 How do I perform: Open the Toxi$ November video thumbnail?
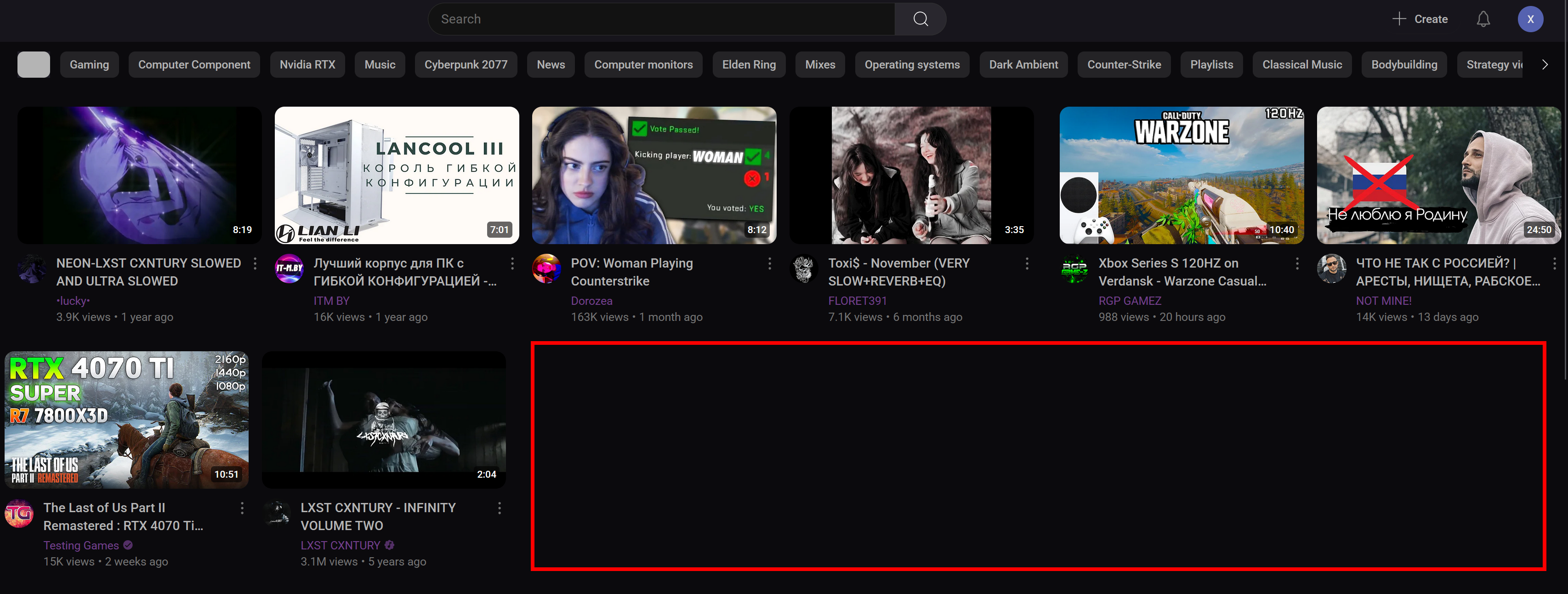[911, 176]
